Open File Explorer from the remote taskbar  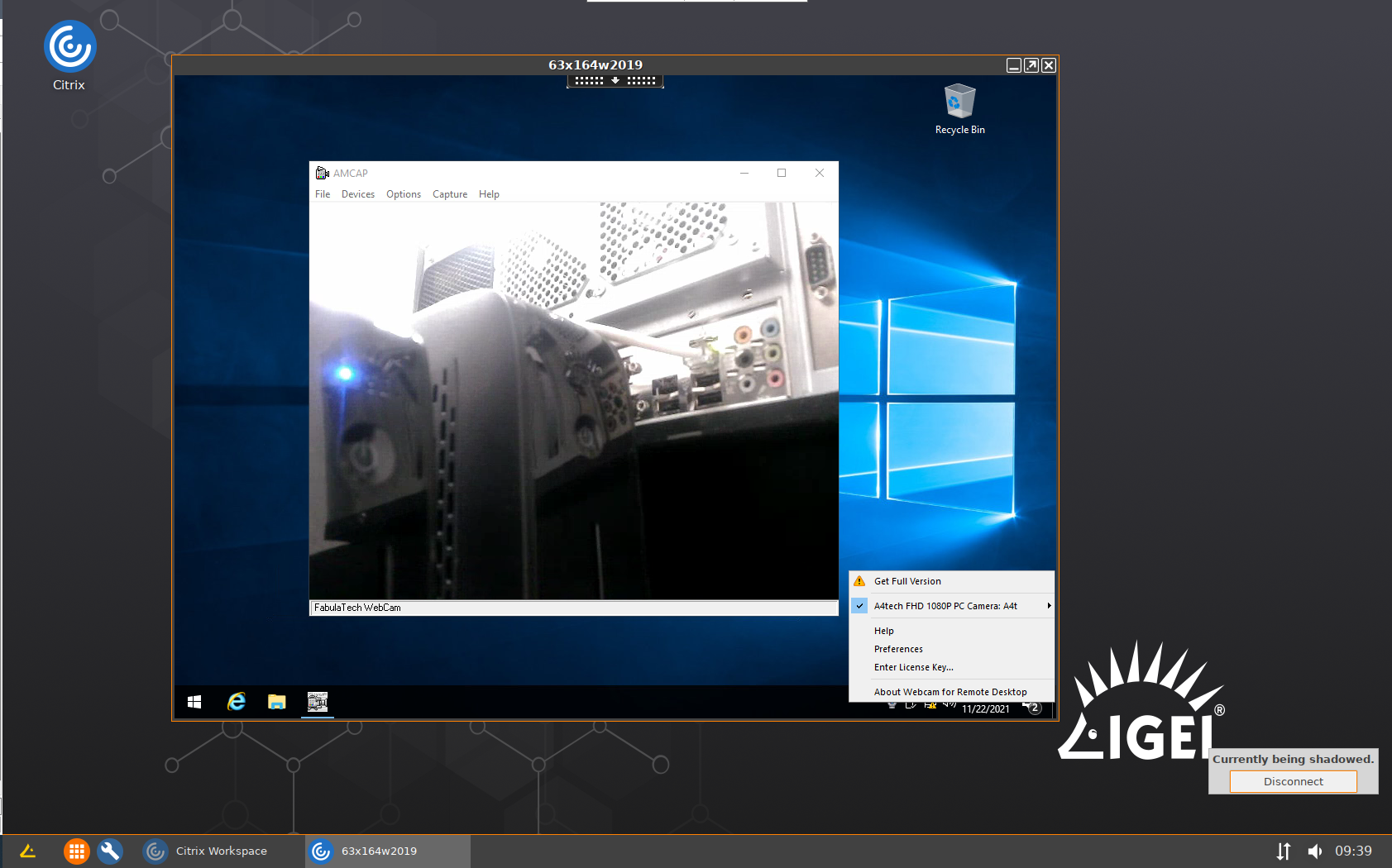277,702
